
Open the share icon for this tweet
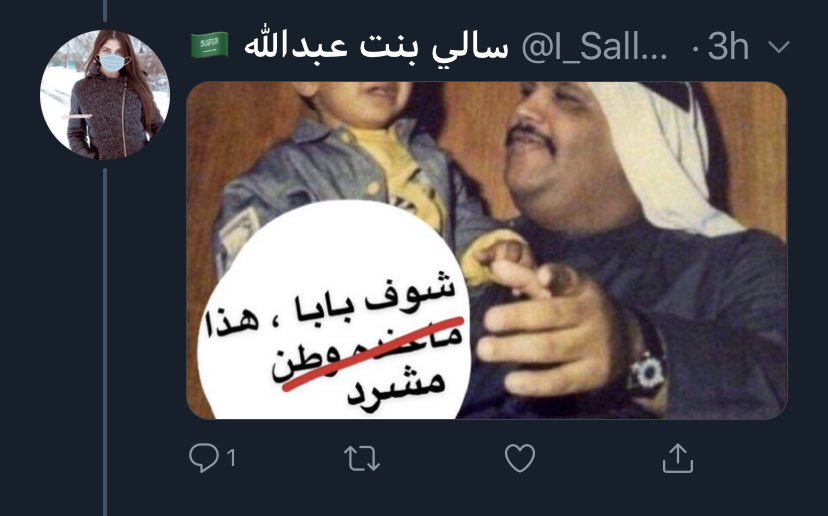[x=678, y=457]
